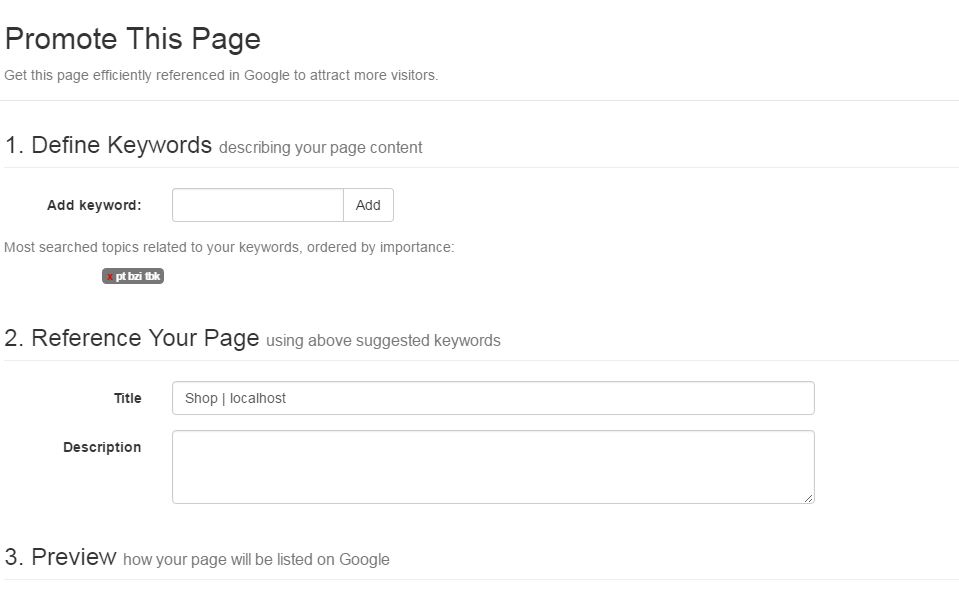The height and width of the screenshot is (597, 959).
Task: Click the bold 'Title' field label
Action: (x=128, y=398)
